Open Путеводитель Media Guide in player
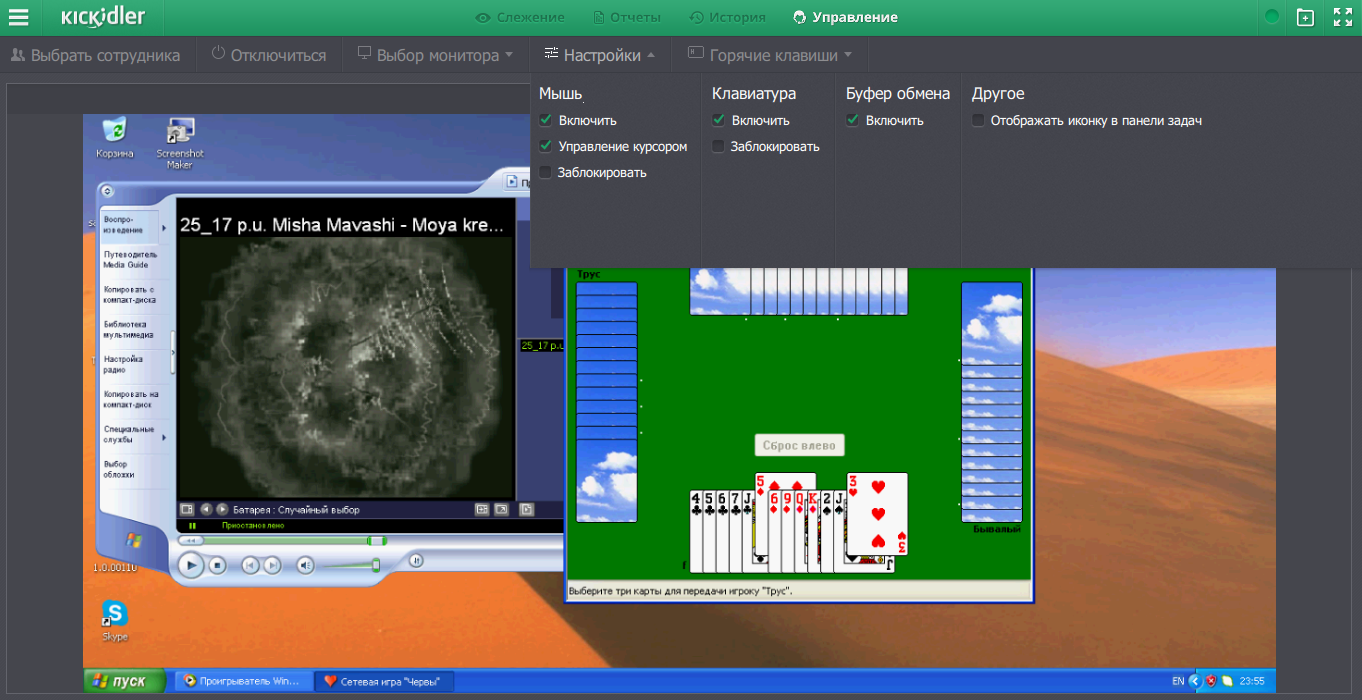This screenshot has height=700, width=1362. click(x=130, y=259)
